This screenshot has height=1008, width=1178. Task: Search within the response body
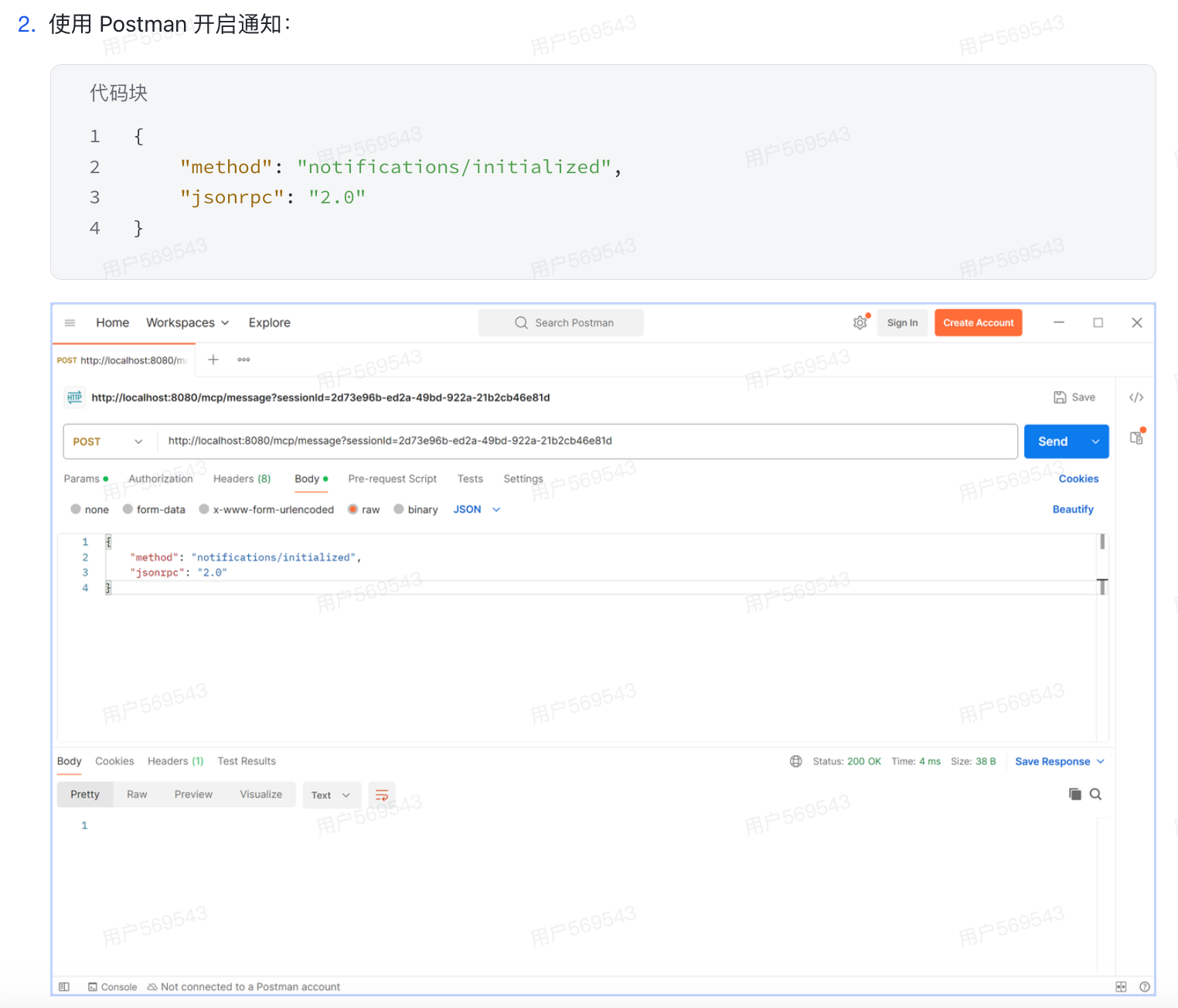(x=1095, y=794)
